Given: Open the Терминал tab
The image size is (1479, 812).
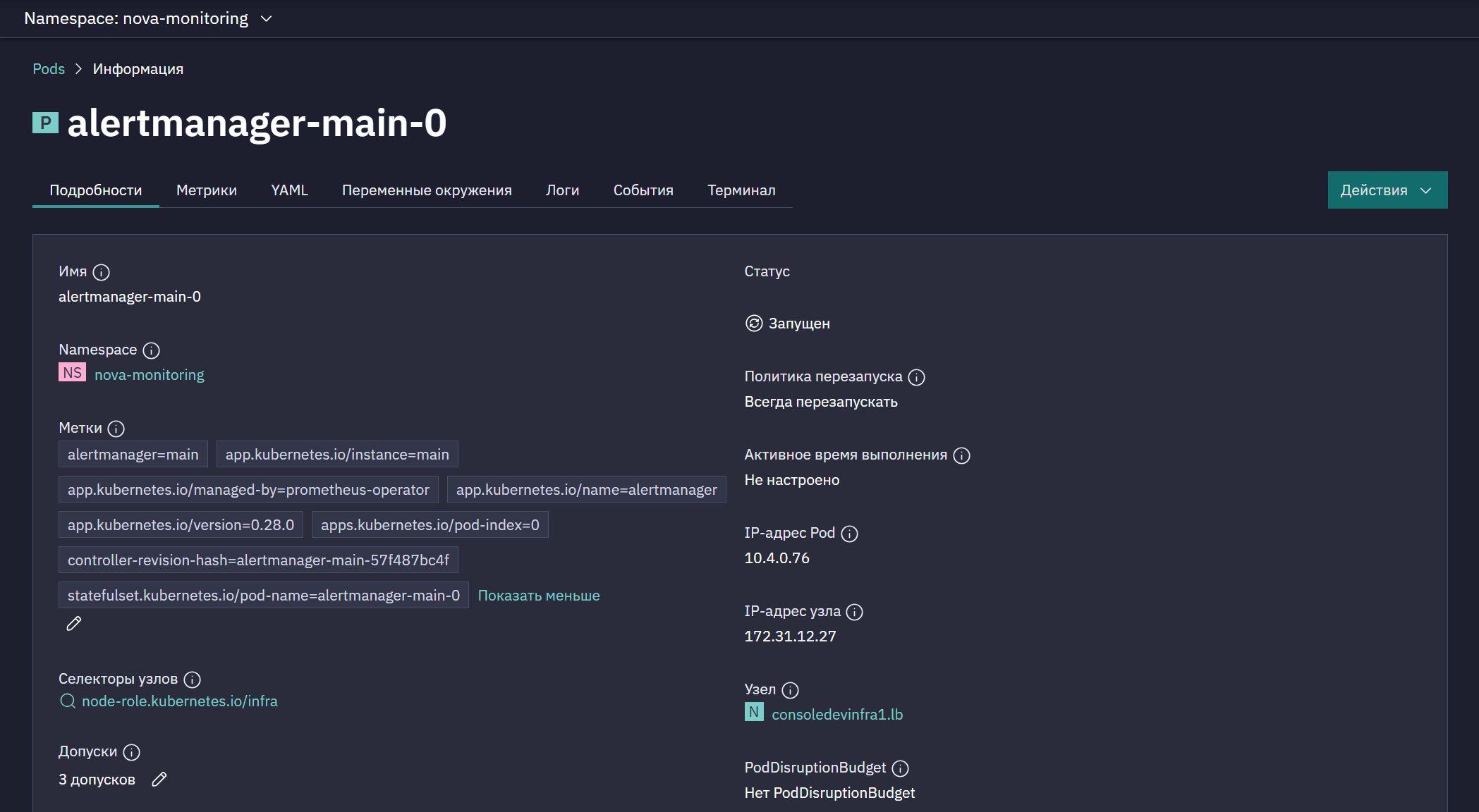Looking at the screenshot, I should [x=741, y=190].
